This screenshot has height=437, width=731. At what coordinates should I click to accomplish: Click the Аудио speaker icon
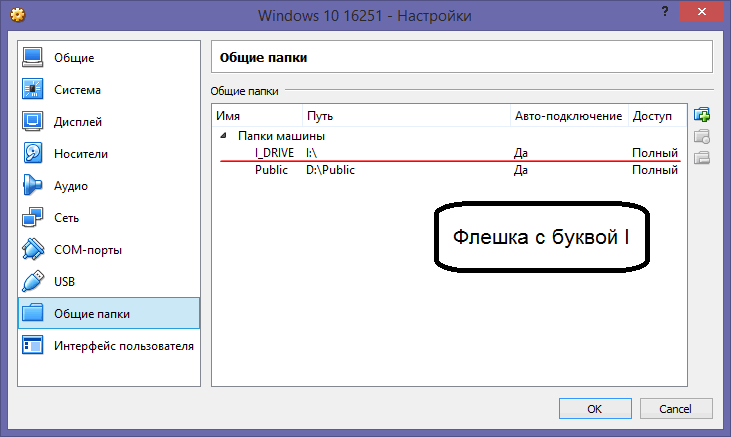(33, 185)
